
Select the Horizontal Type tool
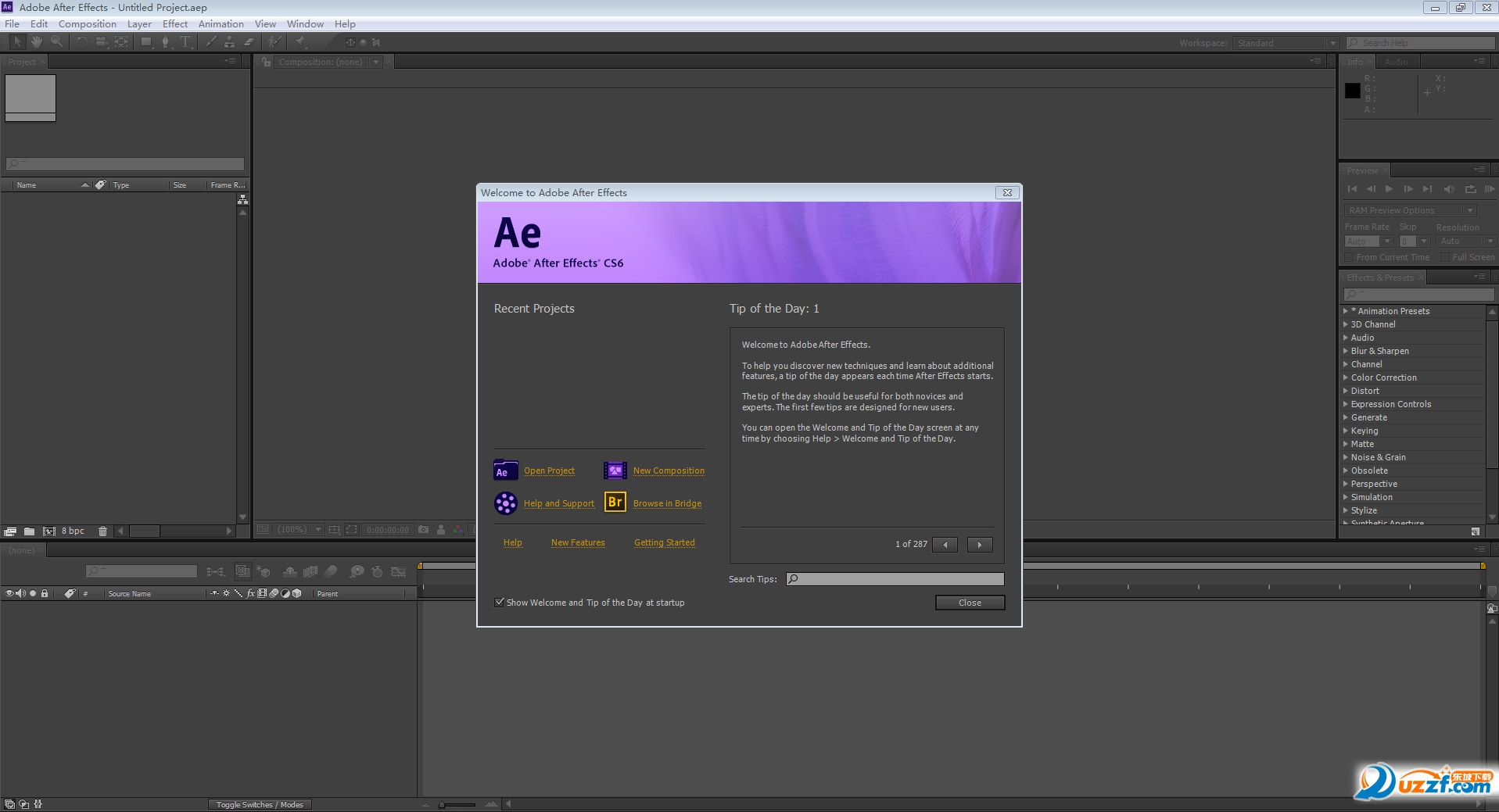185,41
